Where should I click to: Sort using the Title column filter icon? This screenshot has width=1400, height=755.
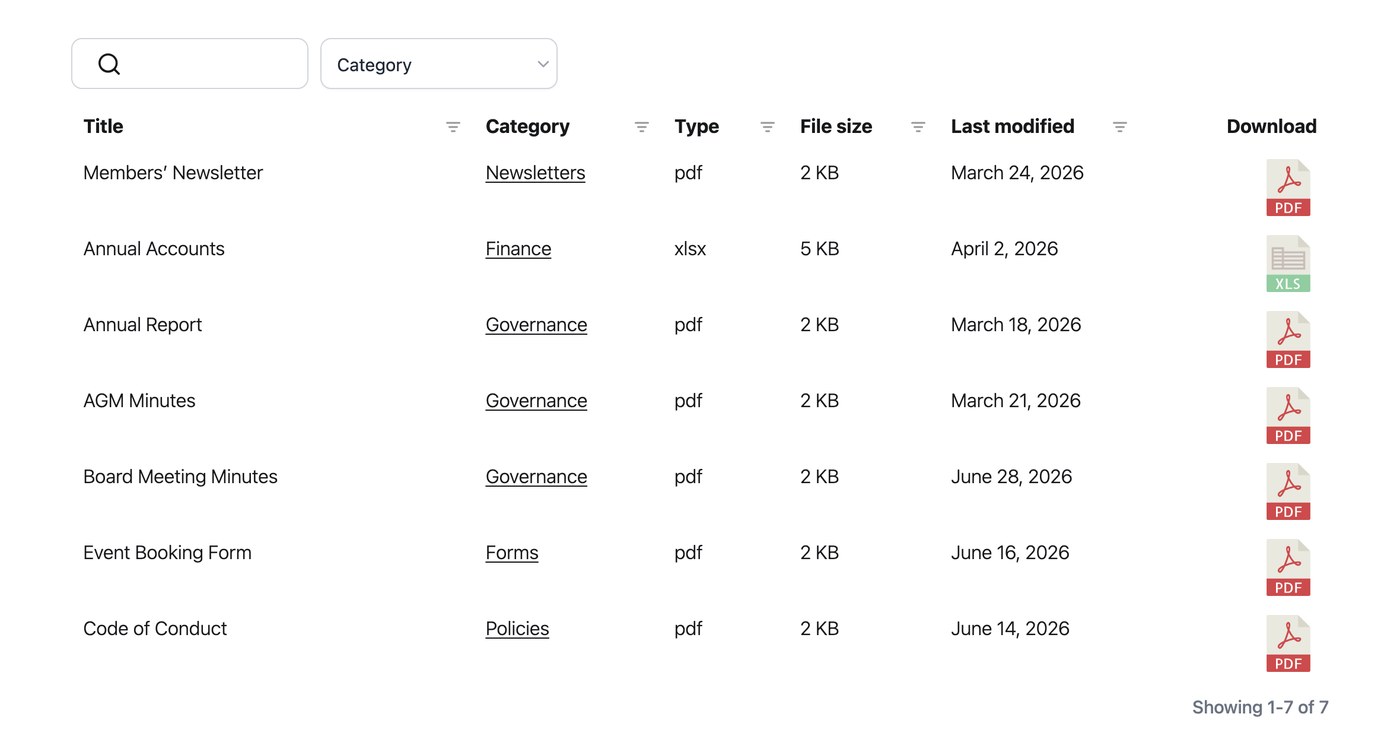coord(453,127)
